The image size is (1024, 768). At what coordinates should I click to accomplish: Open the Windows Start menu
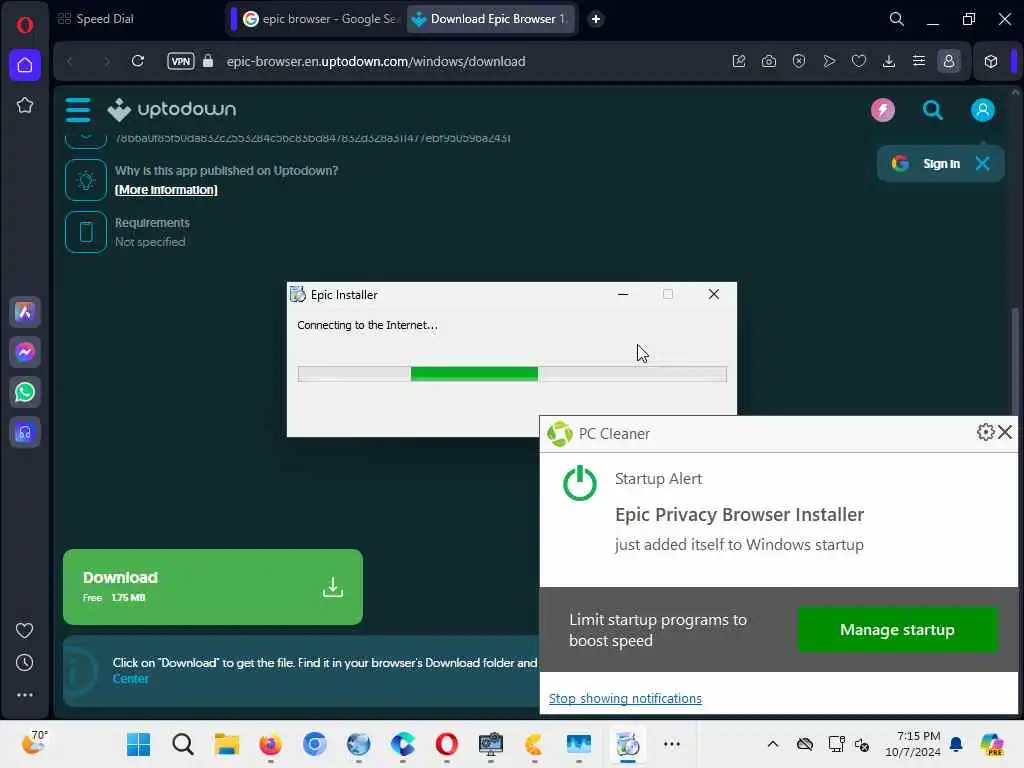pyautogui.click(x=138, y=744)
